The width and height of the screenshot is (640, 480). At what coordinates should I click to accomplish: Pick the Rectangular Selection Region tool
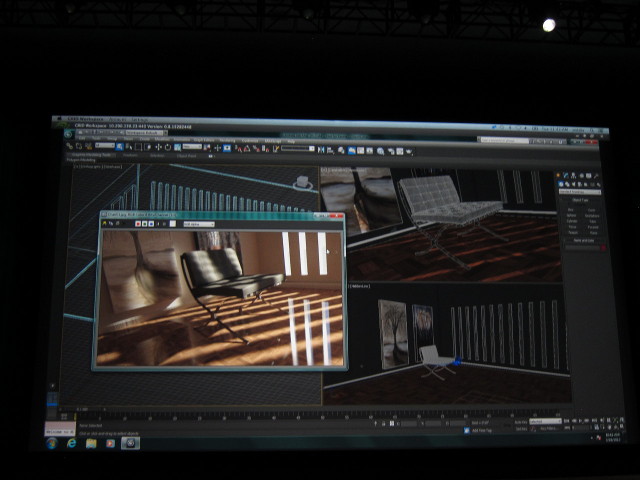pos(138,147)
